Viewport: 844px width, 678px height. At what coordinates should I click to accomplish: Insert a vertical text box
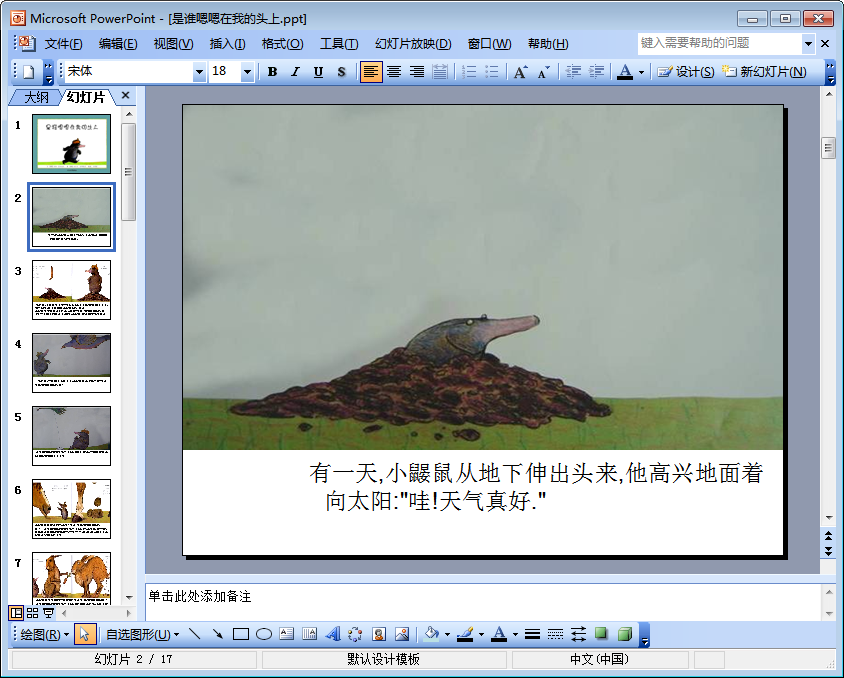click(310, 634)
